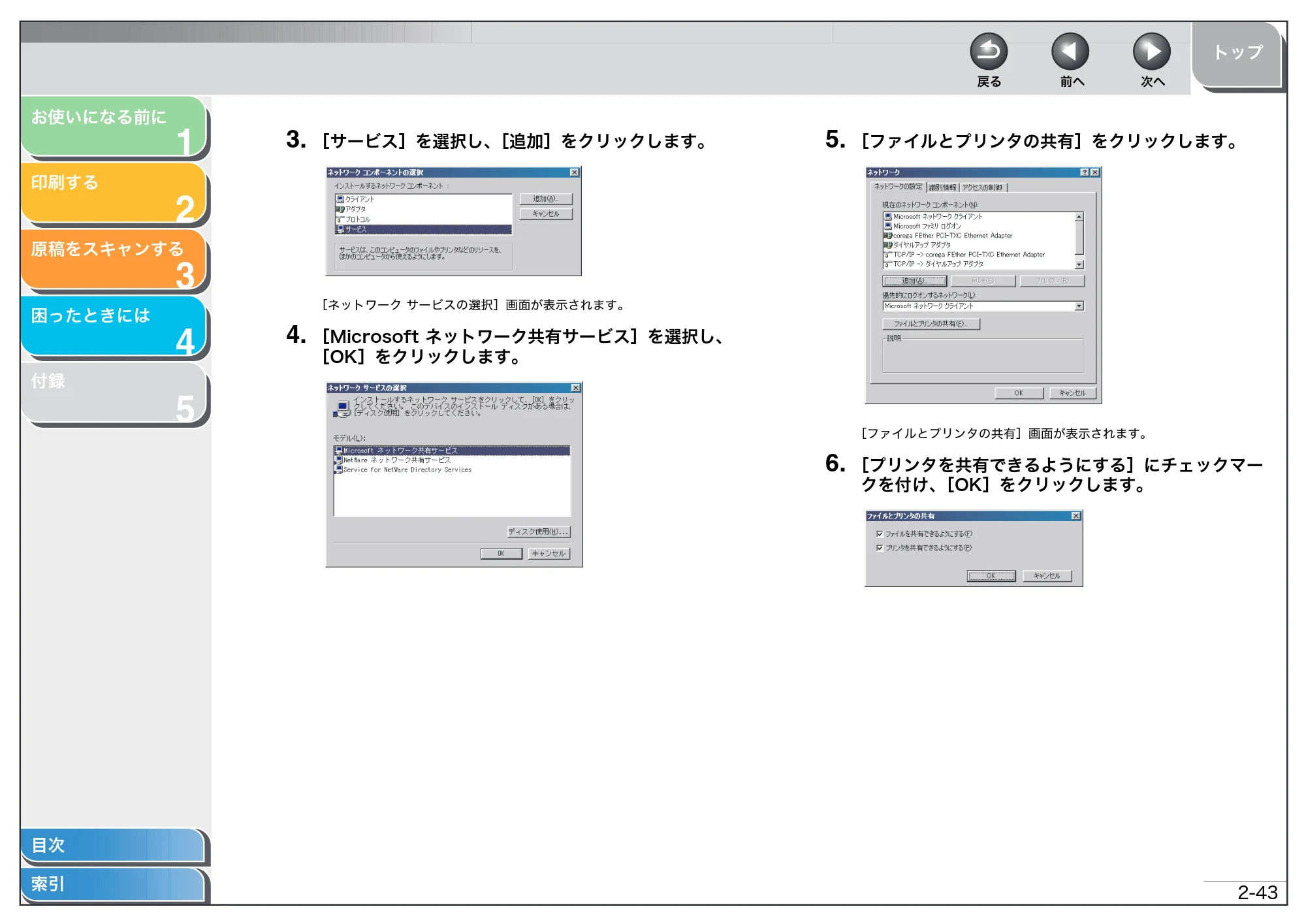Screen dimensions: 1306x924
Task: Click the 前へ (previous) left arrow icon
Action: coord(1070,52)
